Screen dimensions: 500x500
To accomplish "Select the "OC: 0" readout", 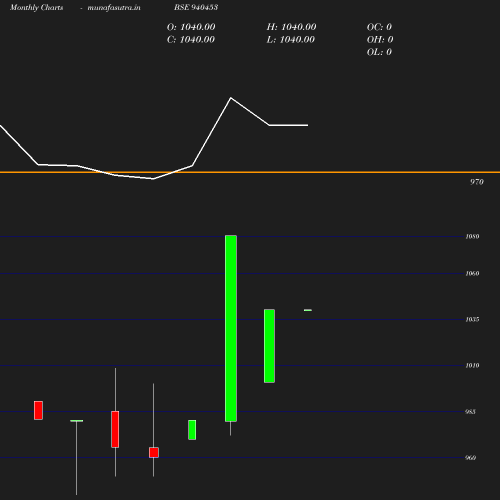I will pos(379,27).
